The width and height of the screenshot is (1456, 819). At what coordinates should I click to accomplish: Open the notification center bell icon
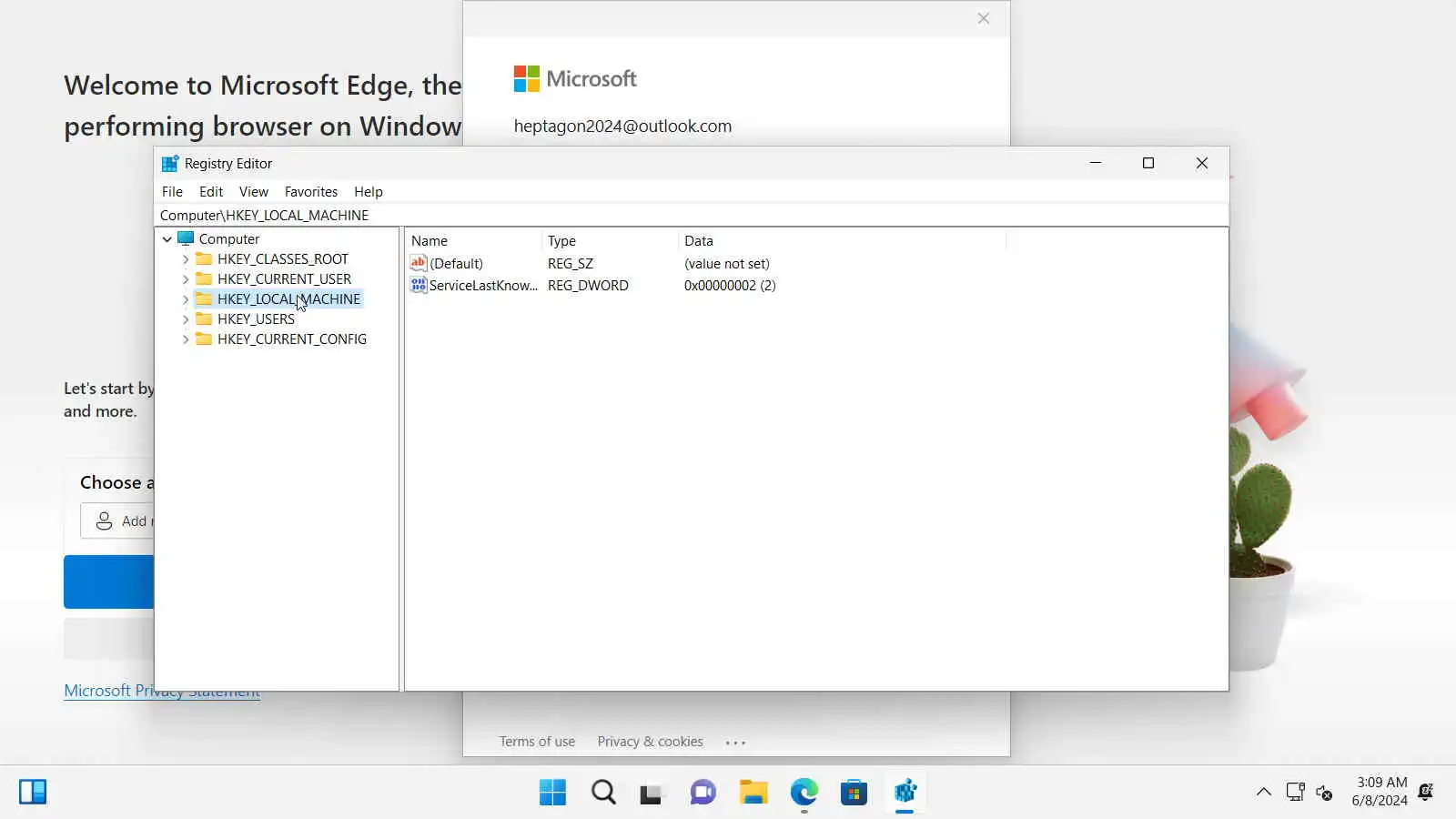tap(1426, 792)
